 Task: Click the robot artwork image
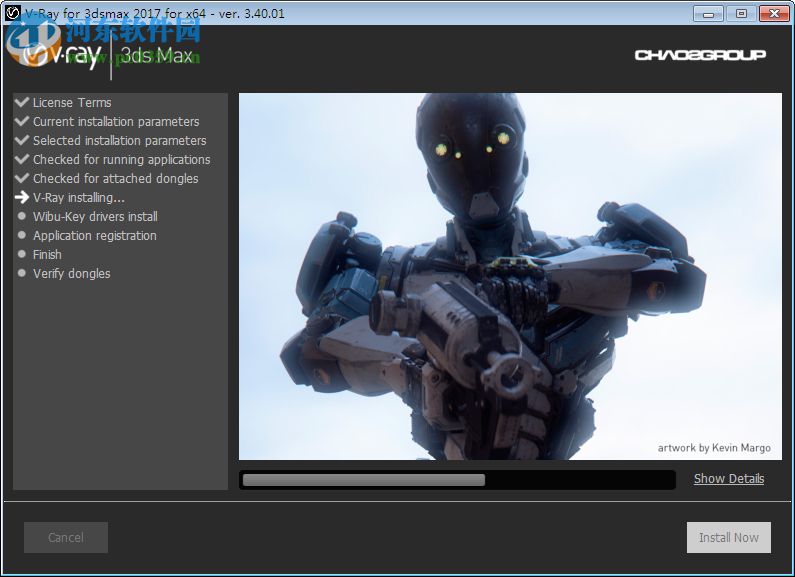click(x=510, y=276)
